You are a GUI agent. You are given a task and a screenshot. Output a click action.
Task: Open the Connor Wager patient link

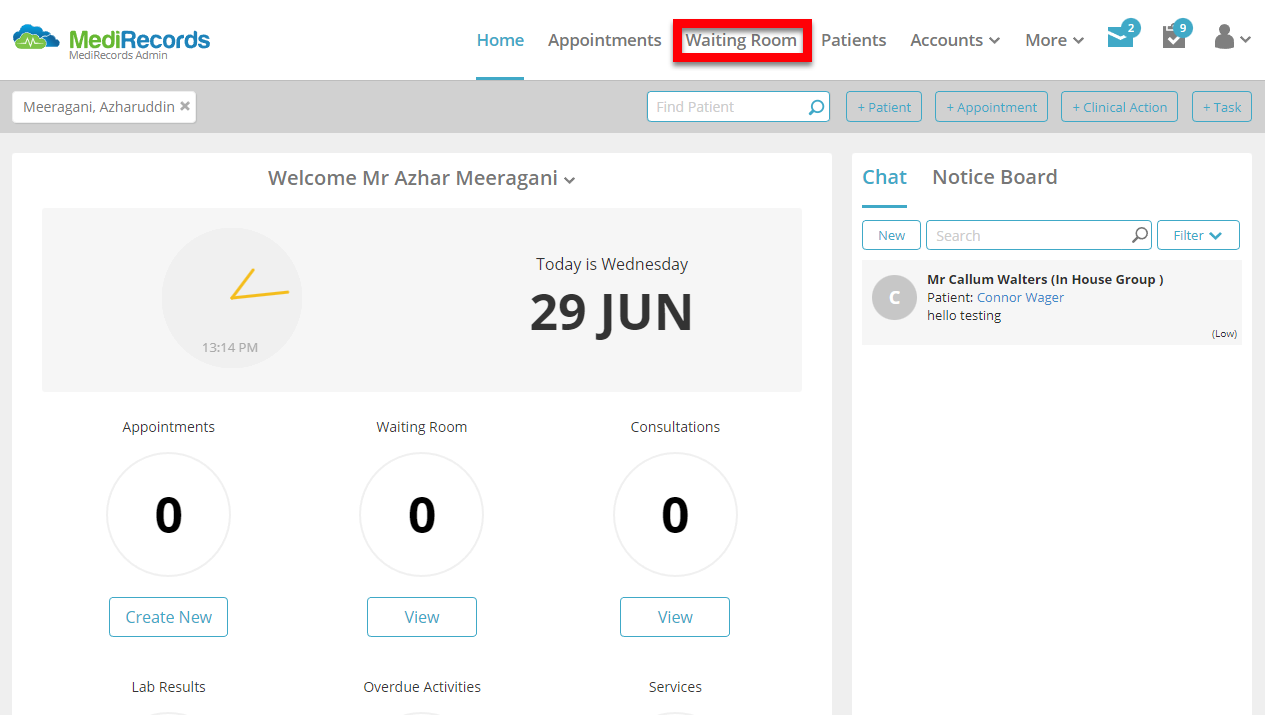pyautogui.click(x=1020, y=297)
